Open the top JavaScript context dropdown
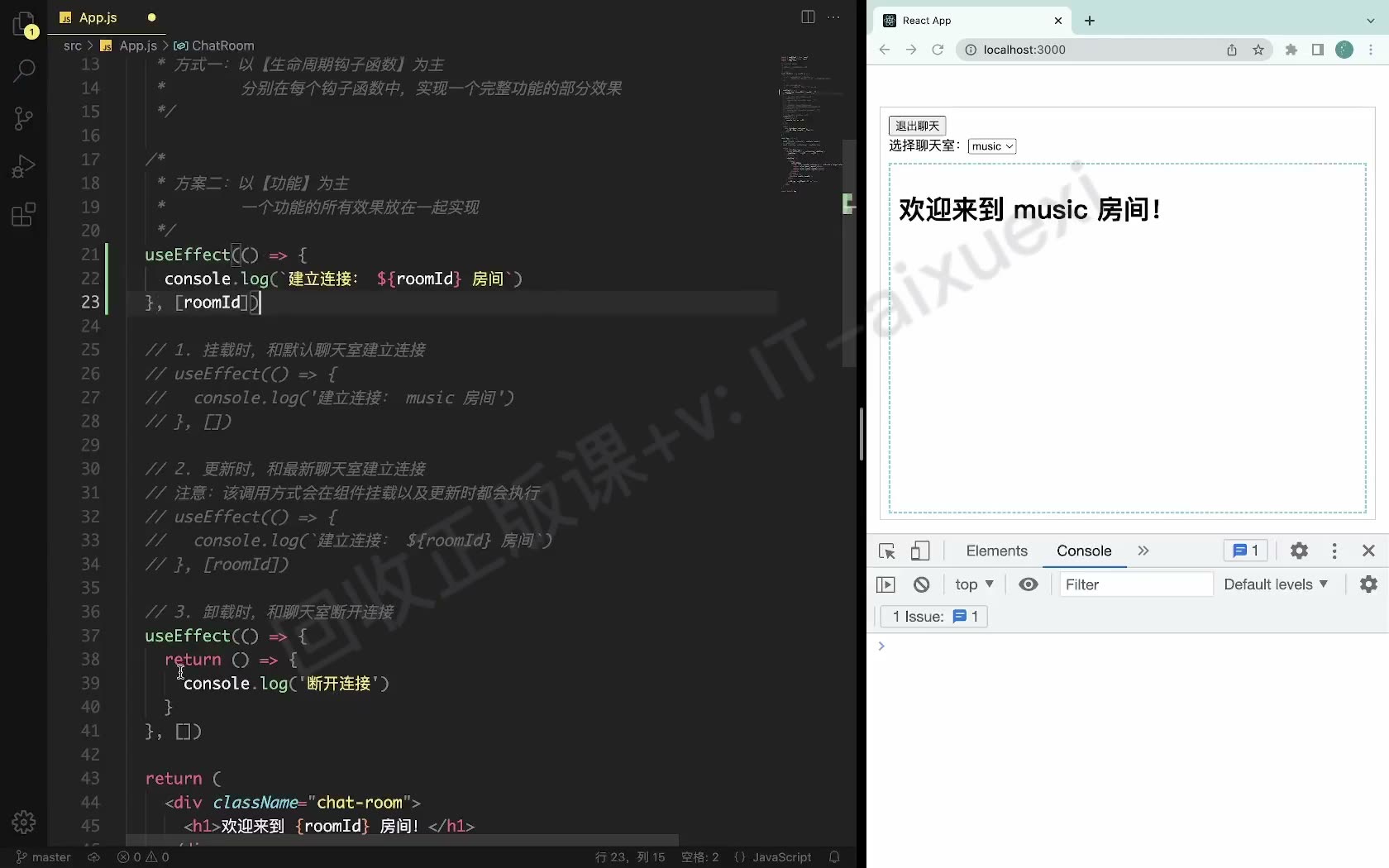The height and width of the screenshot is (868, 1389). pos(974,584)
